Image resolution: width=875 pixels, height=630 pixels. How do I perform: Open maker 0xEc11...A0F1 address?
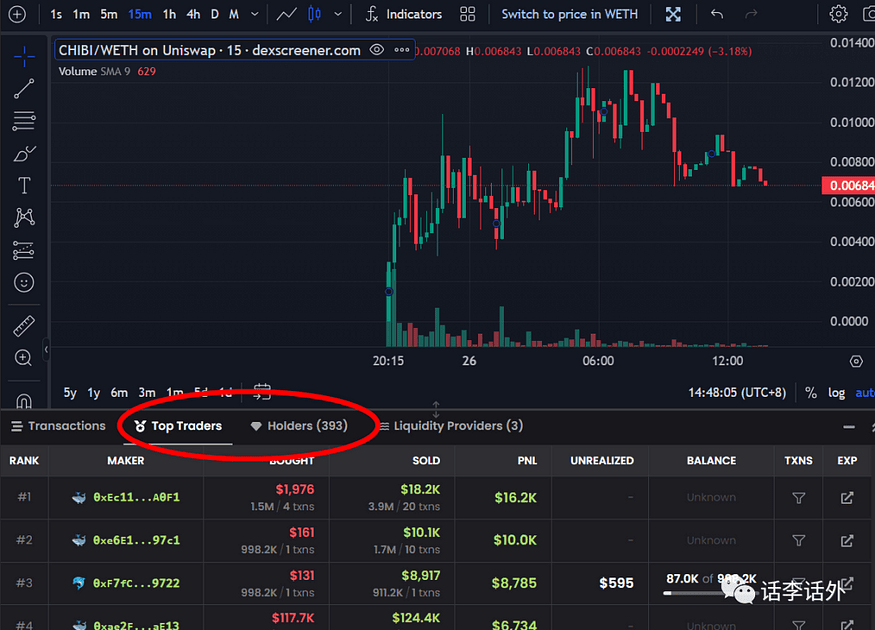click(136, 497)
